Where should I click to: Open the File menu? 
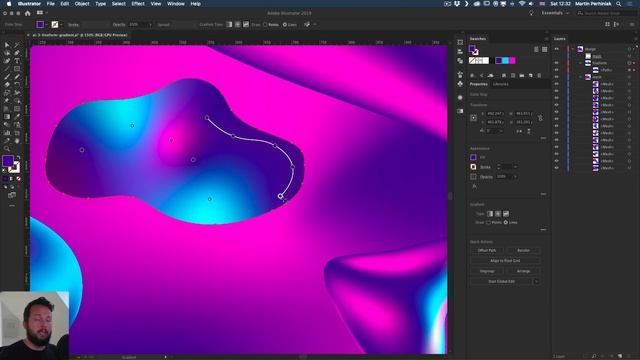[51, 4]
